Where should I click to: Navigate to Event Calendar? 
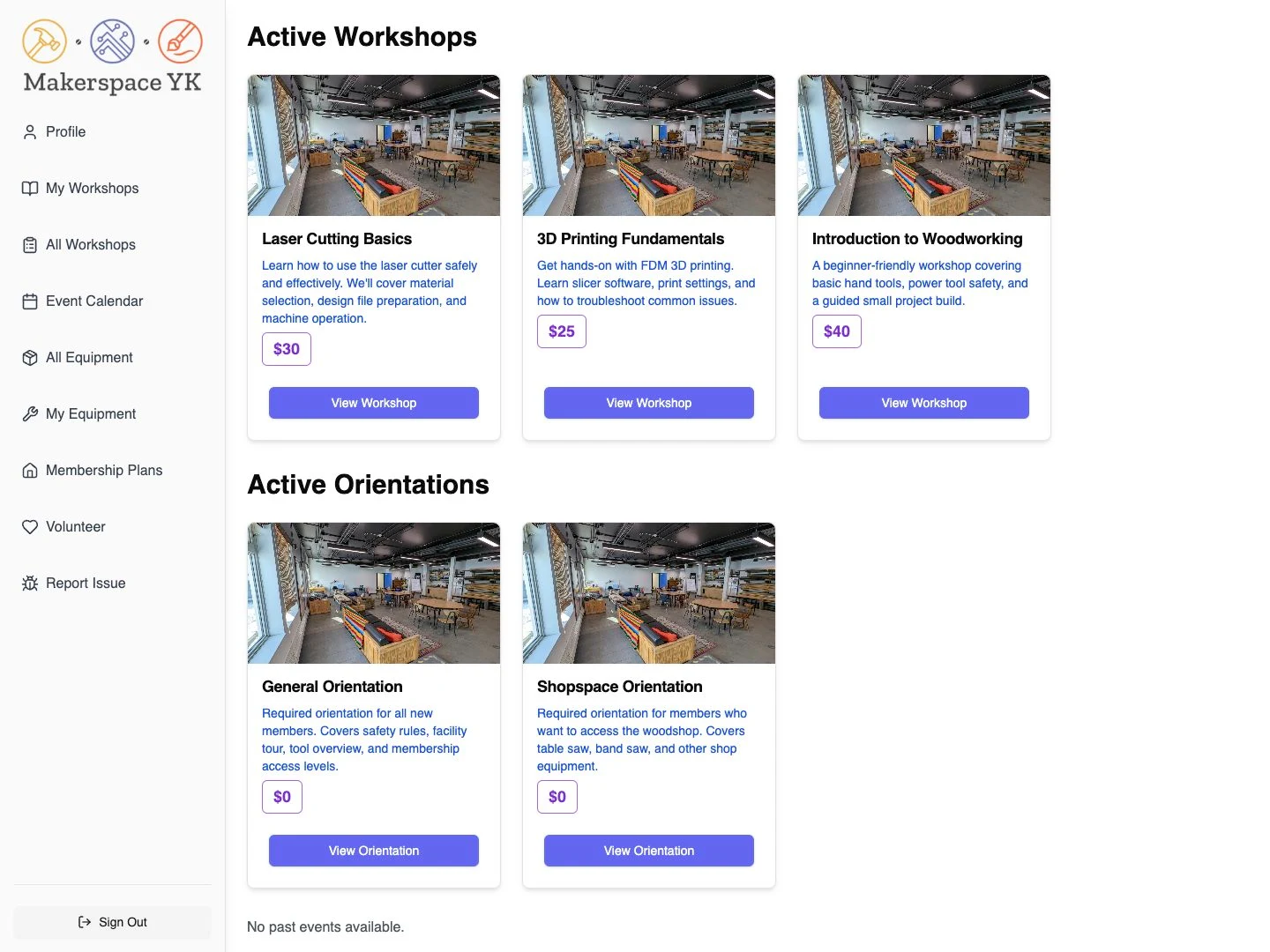[x=113, y=301]
